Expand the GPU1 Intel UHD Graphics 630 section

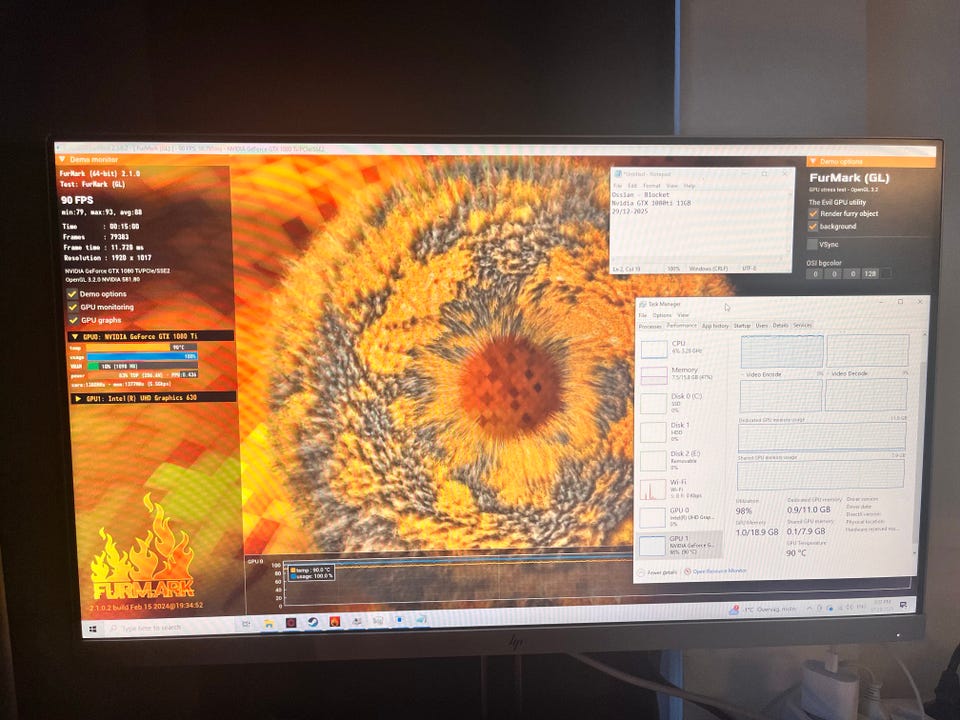(x=78, y=397)
